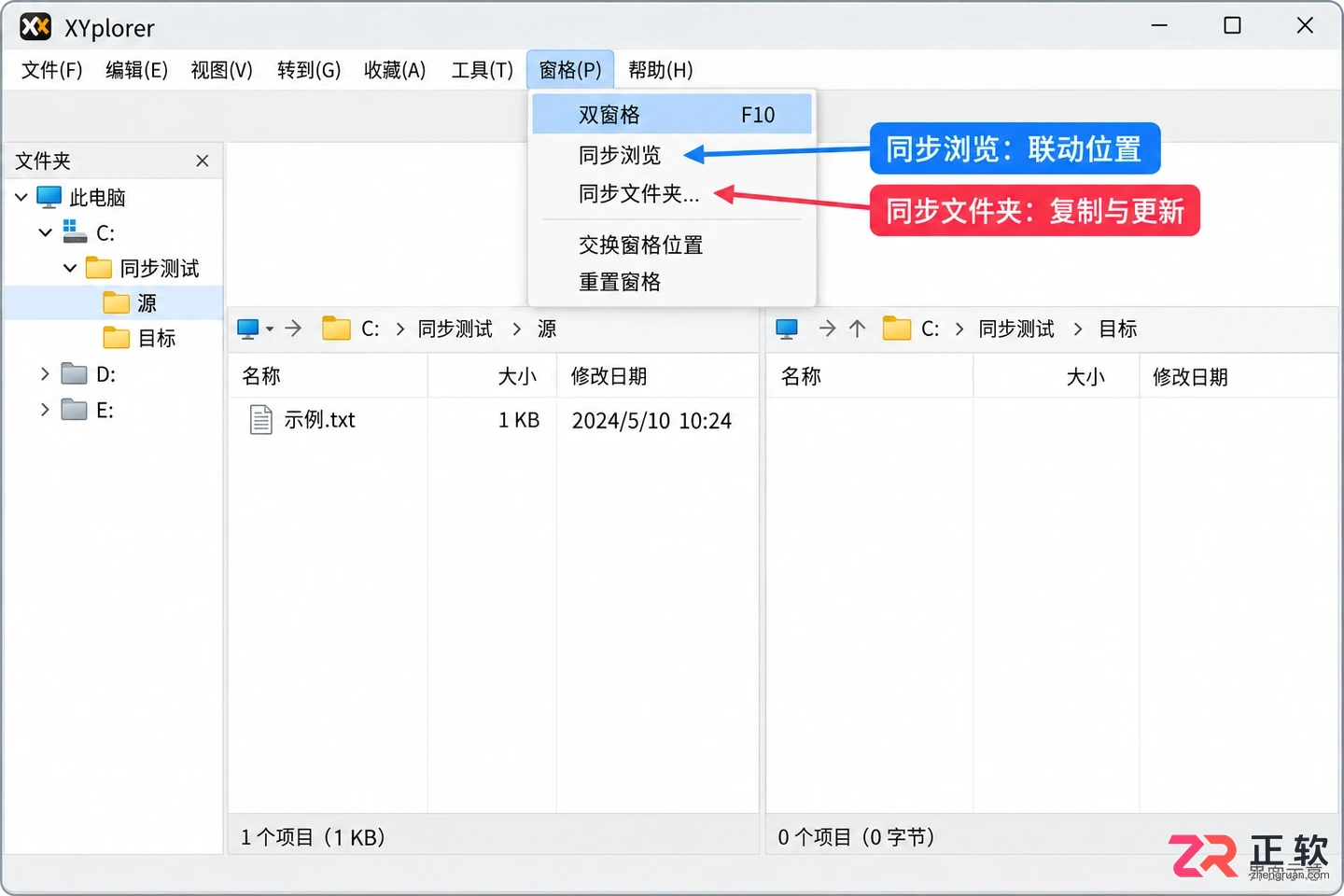Image resolution: width=1344 pixels, height=896 pixels.
Task: Collapse the 同步测试 folder node
Action: tap(70, 268)
